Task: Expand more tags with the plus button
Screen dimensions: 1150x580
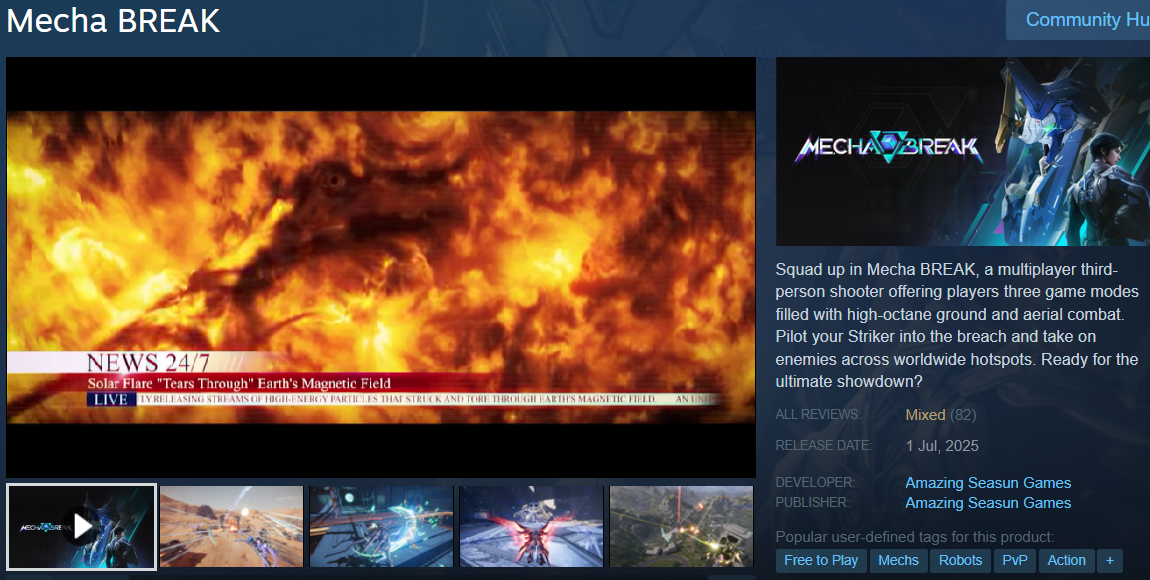Action: 1110,560
